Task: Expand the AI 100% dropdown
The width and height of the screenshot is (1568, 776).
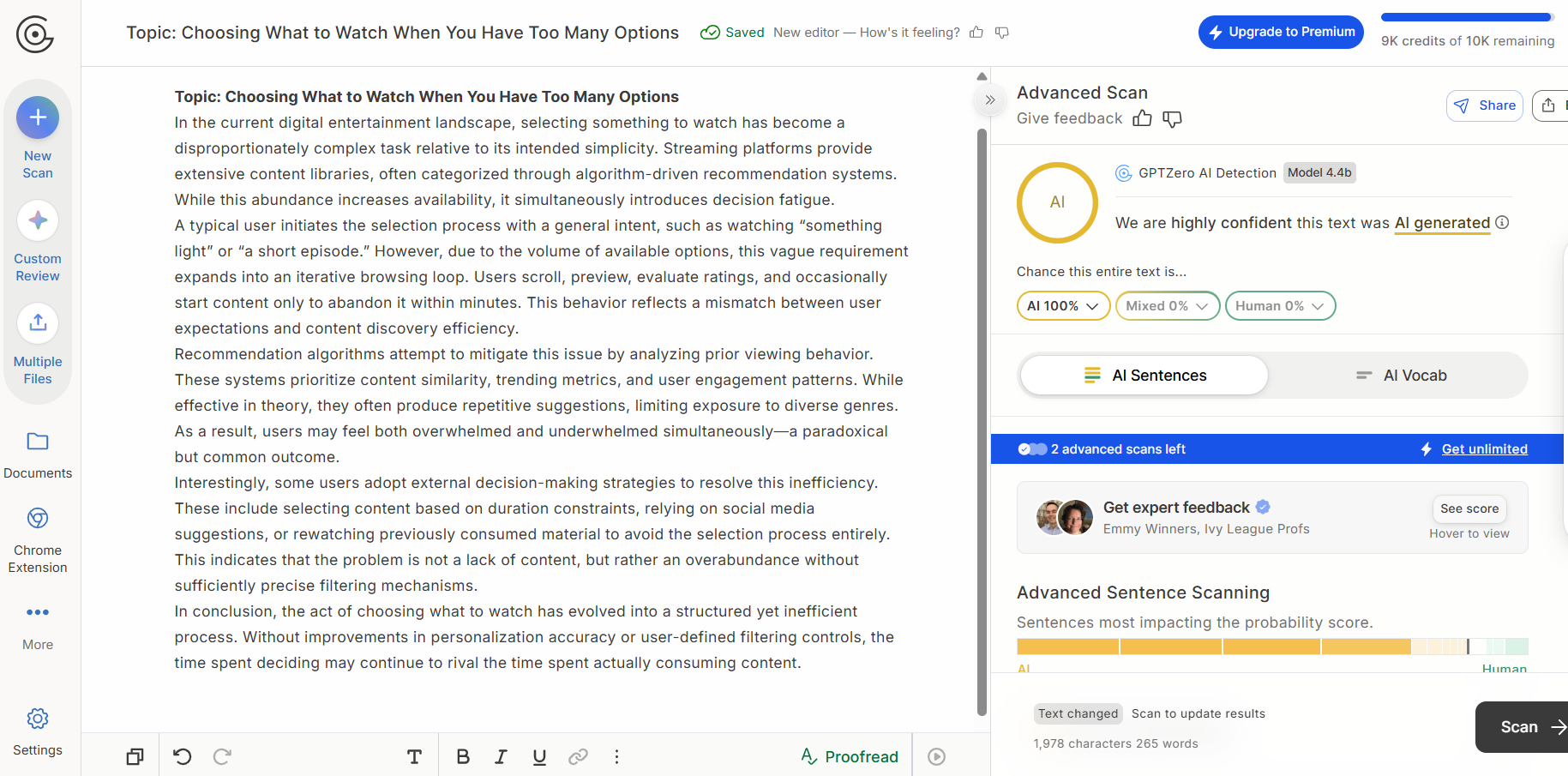Action: [1063, 306]
